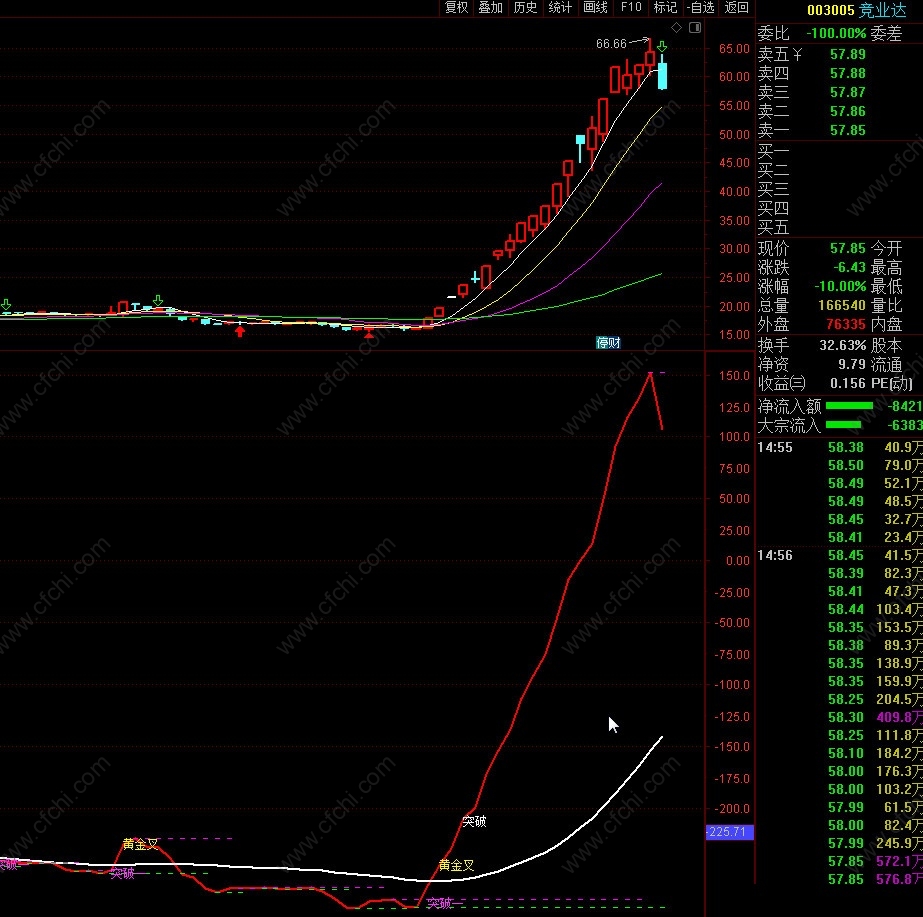This screenshot has width=923, height=917.
Task: Click the 65.00 price axis label
Action: click(734, 49)
